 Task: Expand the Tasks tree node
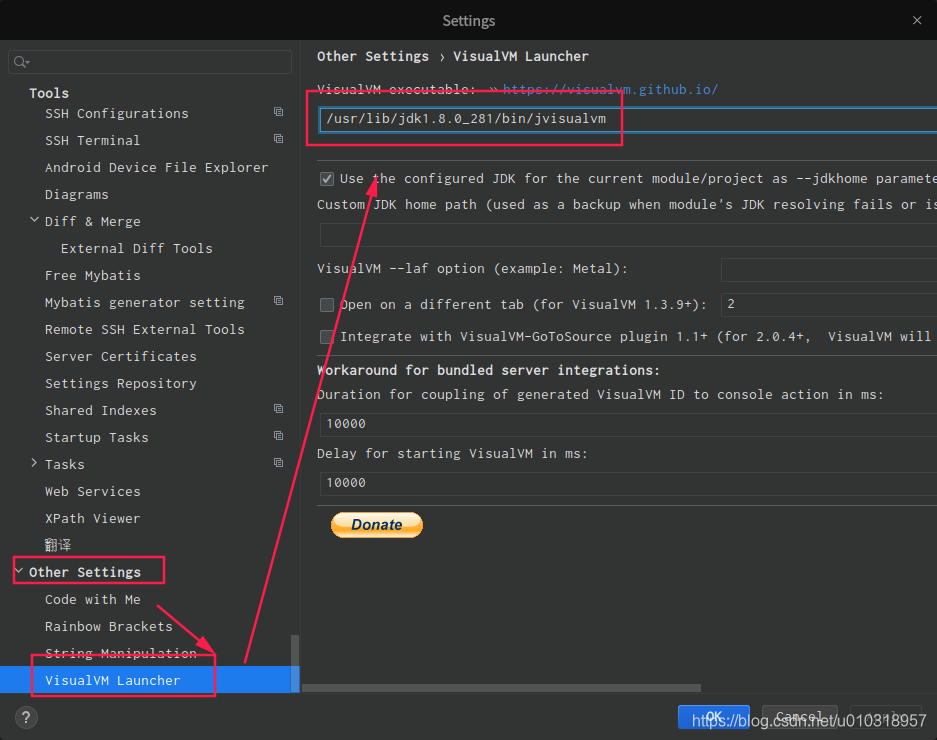pyautogui.click(x=34, y=463)
